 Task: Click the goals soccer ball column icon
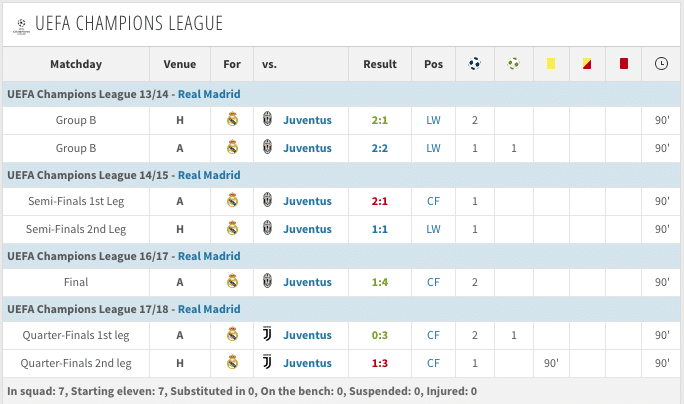point(474,64)
